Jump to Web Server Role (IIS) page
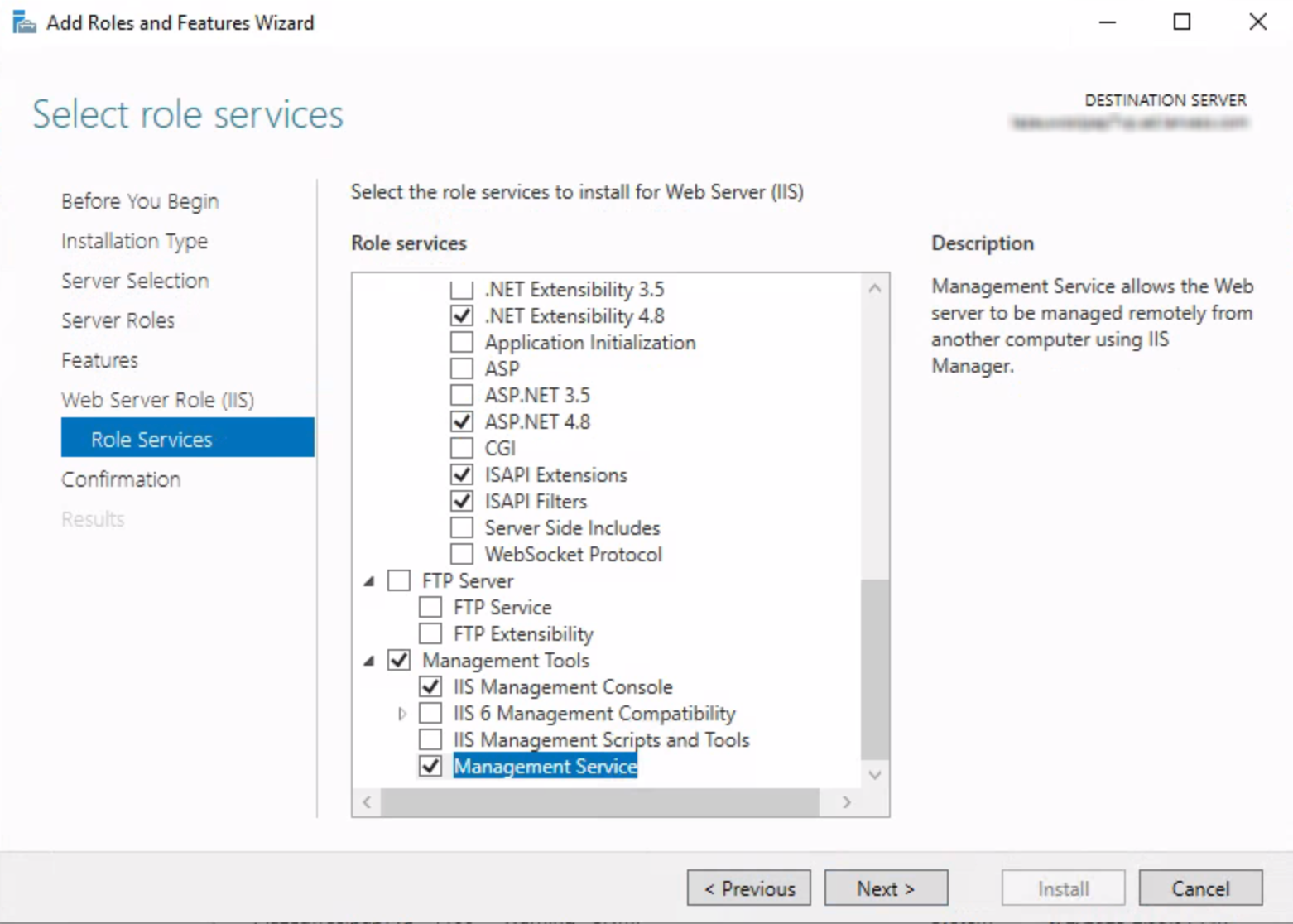Viewport: 1293px width, 924px height. coord(157,400)
